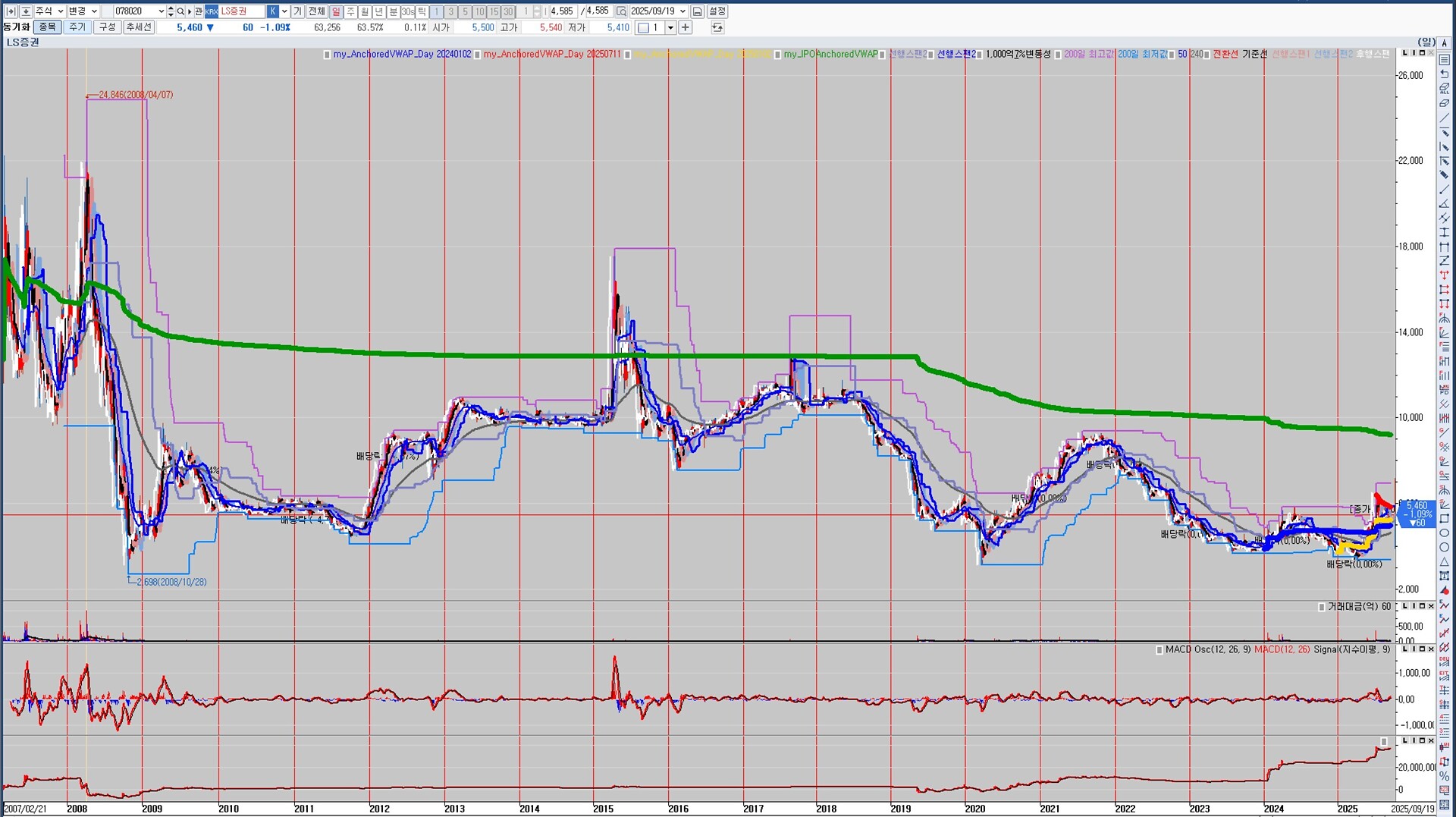Expand the stock code 078020 dropdown
1456x817 pixels.
[x=161, y=11]
